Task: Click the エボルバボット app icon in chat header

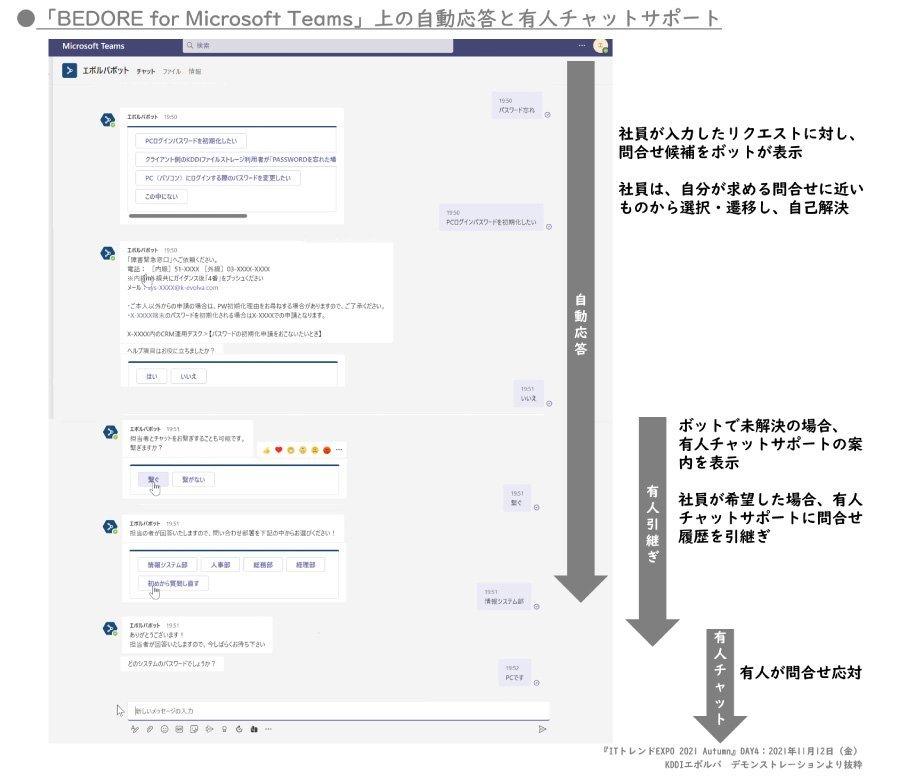Action: pos(69,71)
